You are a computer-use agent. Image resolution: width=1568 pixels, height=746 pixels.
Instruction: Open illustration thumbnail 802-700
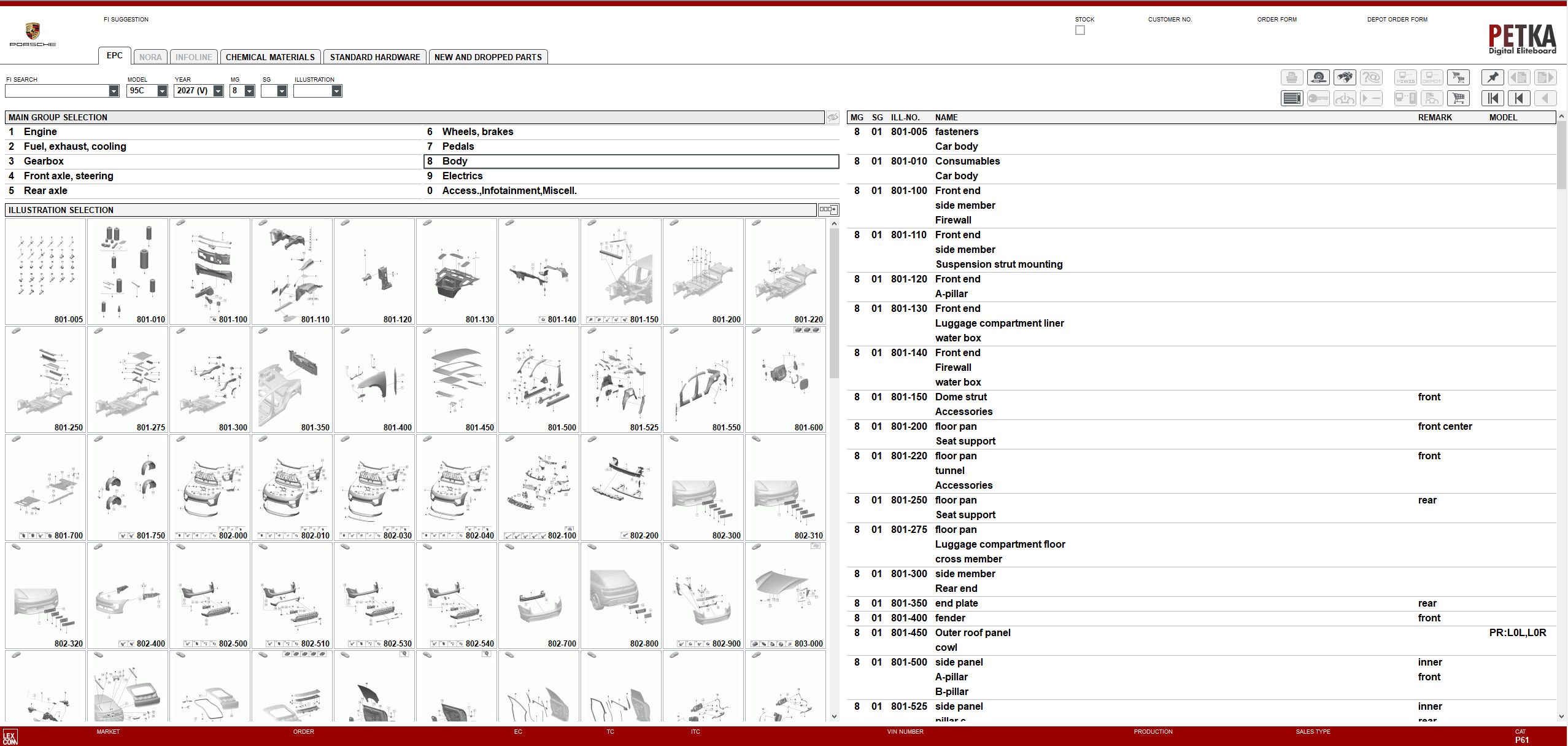(539, 596)
